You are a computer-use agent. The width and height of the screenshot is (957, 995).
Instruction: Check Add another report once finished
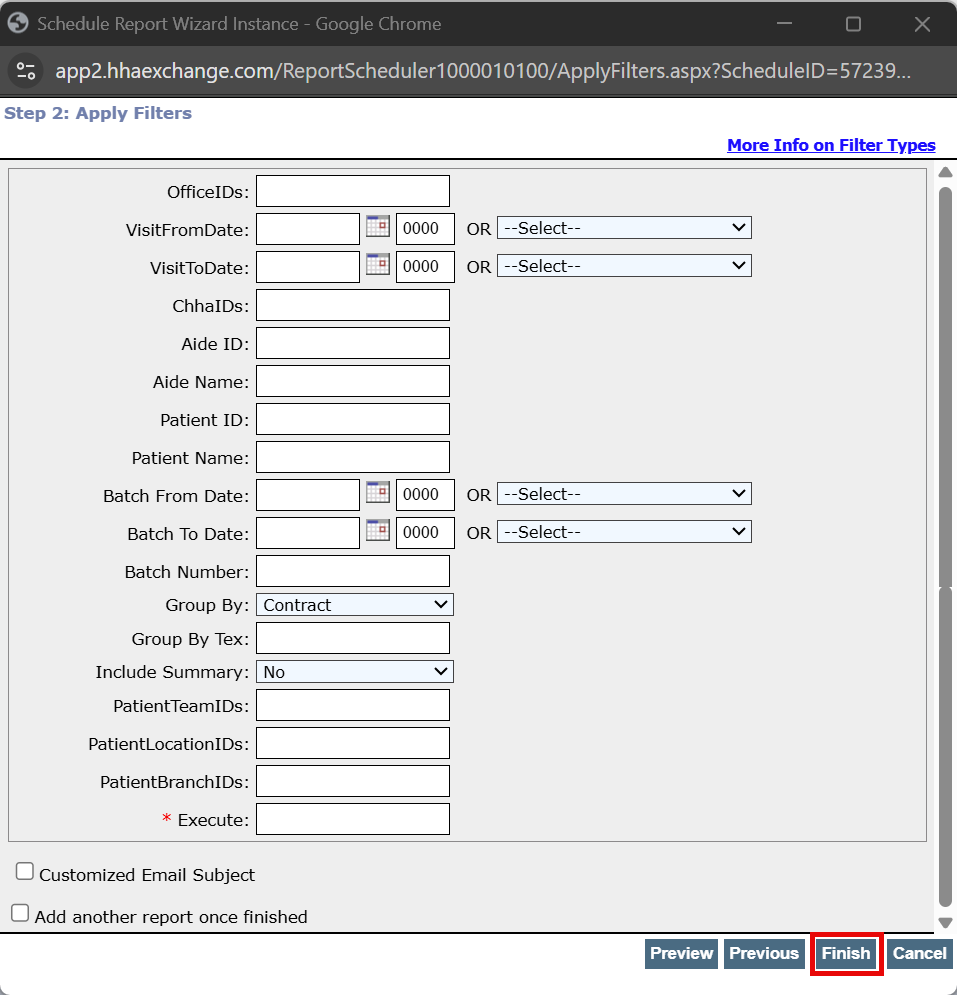pos(20,914)
